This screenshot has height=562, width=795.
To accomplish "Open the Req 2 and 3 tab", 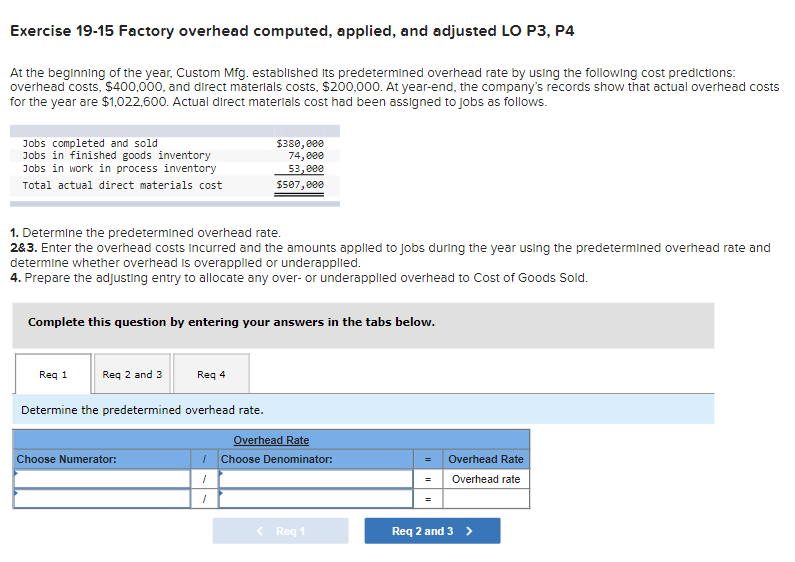I will coord(132,374).
